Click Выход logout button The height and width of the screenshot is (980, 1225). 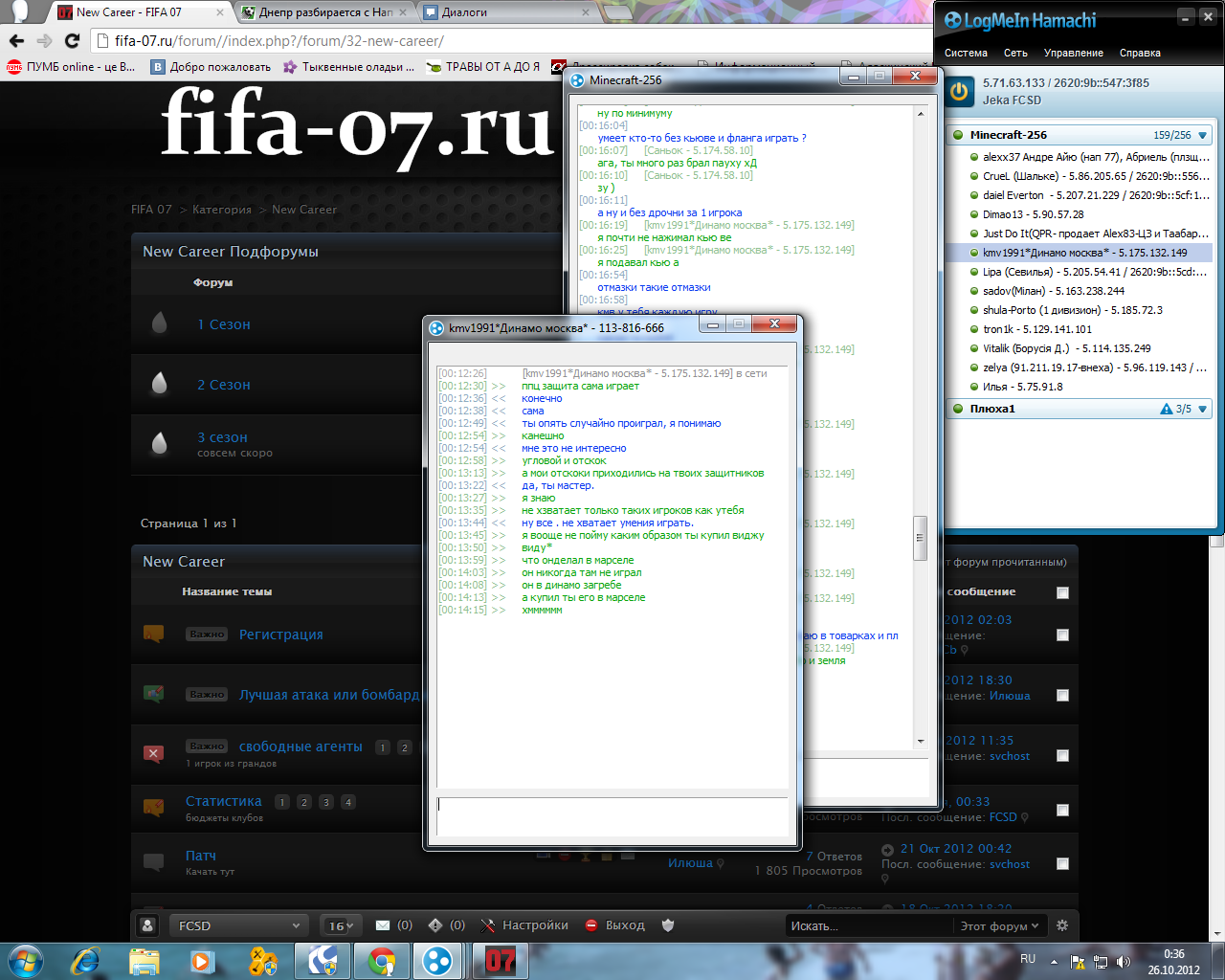[614, 925]
